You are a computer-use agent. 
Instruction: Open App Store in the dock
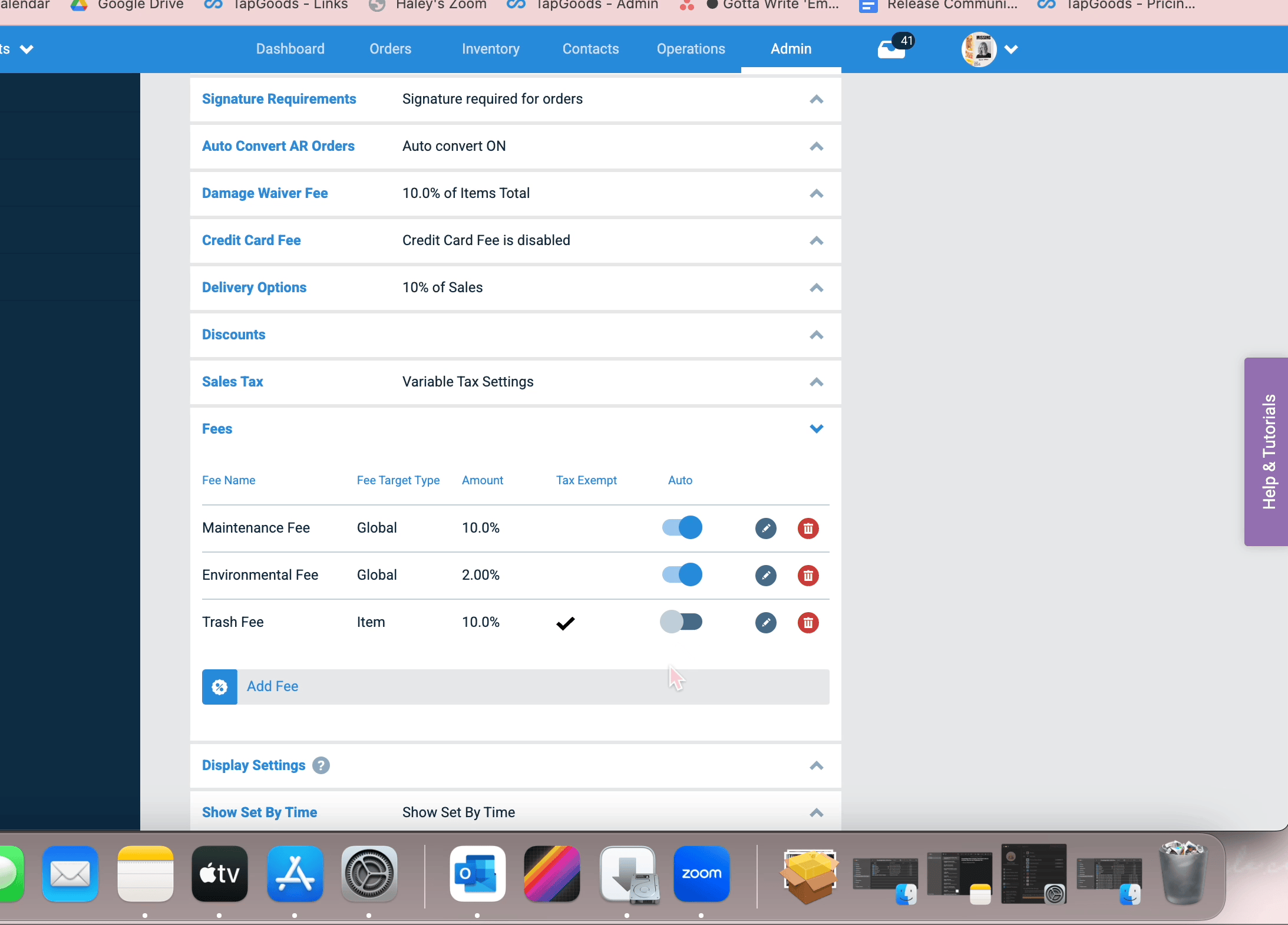click(x=295, y=874)
